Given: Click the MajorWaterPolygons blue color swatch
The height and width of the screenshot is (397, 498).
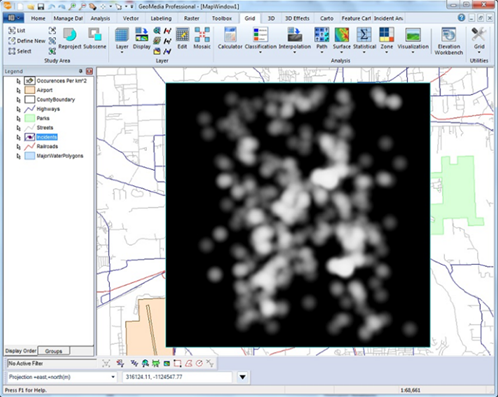Looking at the screenshot, I should click(30, 156).
